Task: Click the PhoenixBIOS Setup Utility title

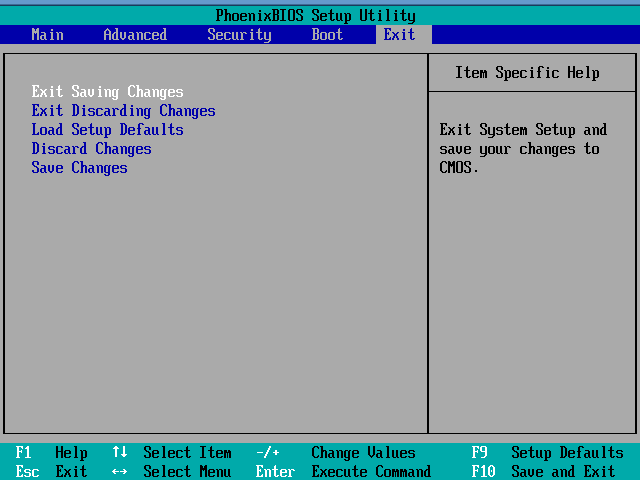Action: [316, 16]
